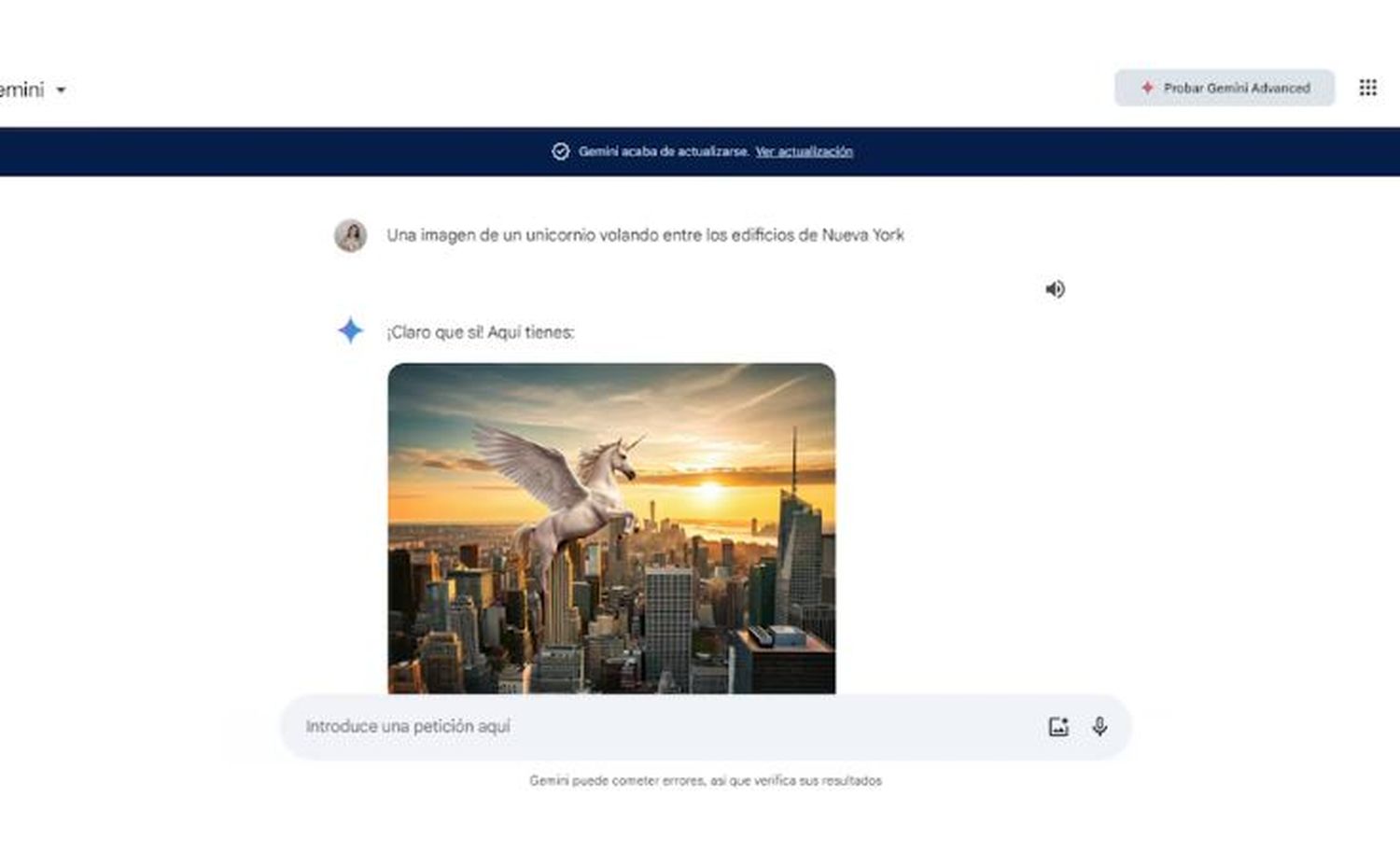Click the ¡Claro que sí! response text
Screen dimensions: 1400x852
pyautogui.click(x=481, y=332)
